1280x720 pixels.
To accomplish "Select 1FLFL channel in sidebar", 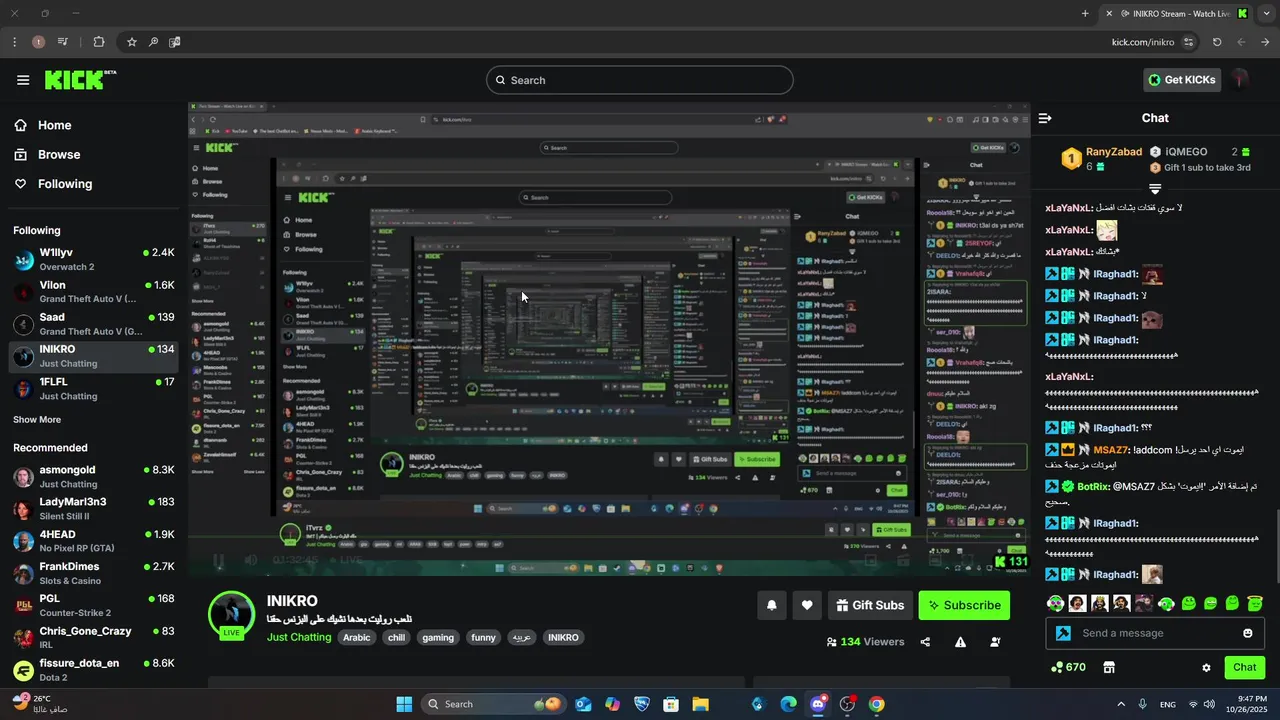I will click(94, 389).
